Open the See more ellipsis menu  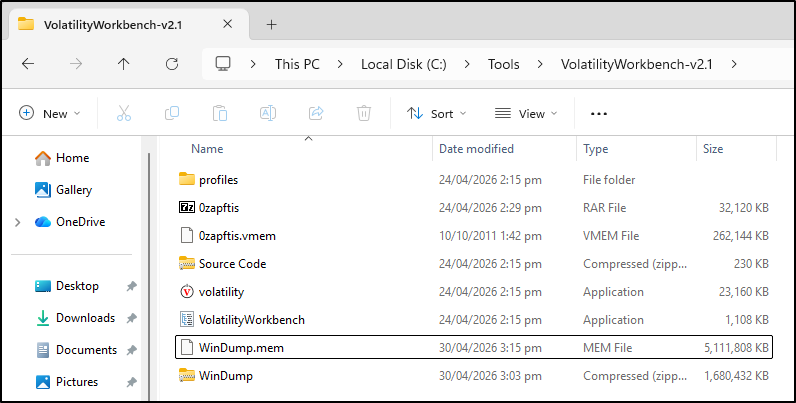coord(599,114)
